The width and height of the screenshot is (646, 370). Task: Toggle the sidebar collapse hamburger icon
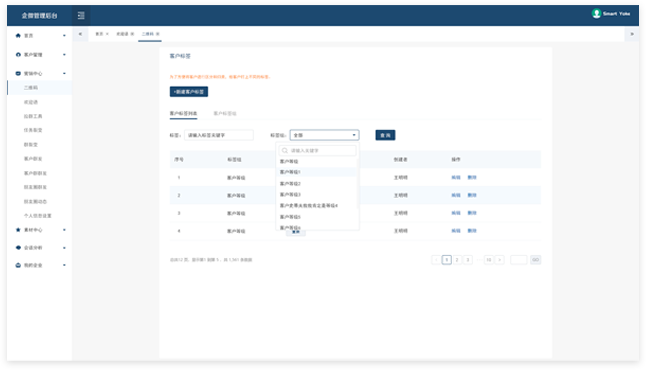(x=81, y=15)
